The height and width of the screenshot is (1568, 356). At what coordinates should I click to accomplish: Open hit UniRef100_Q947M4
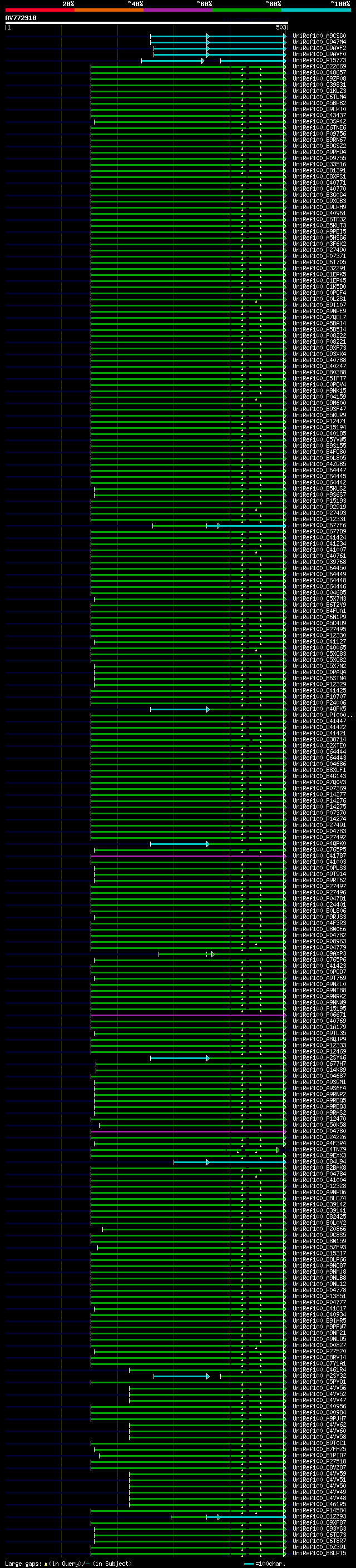coord(319,42)
